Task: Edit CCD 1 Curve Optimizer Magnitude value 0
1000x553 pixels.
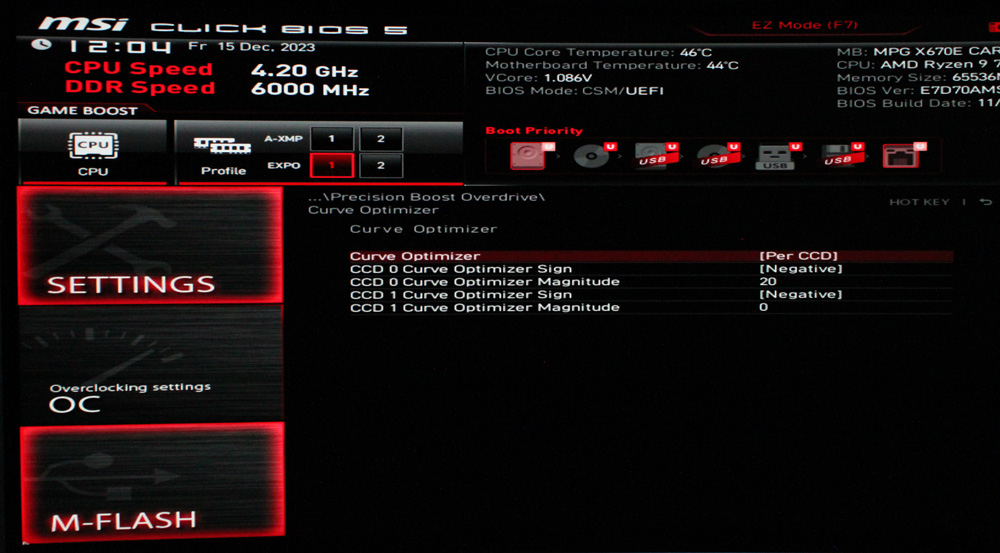Action: [763, 307]
